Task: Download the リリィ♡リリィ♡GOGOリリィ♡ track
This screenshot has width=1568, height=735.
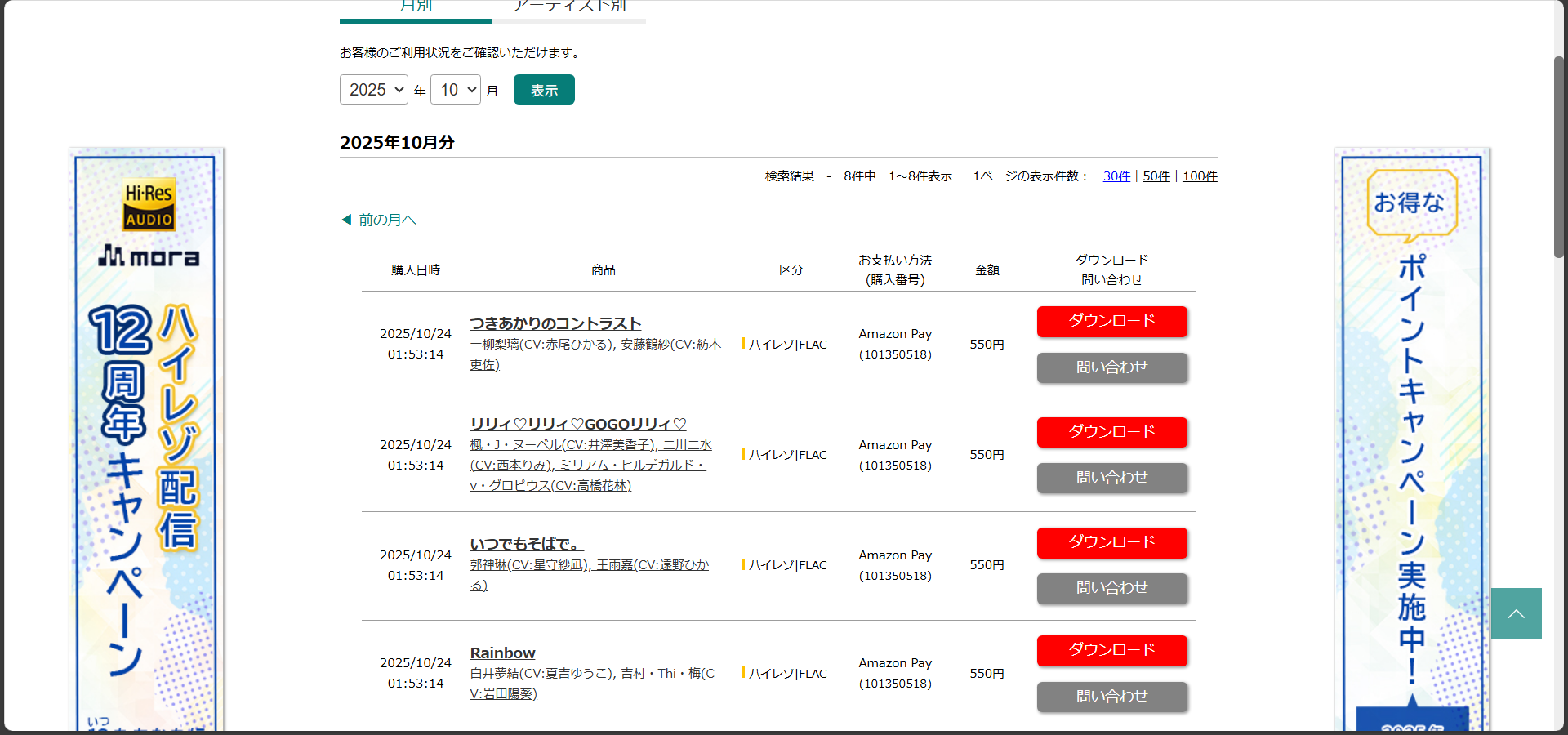Action: point(1111,432)
